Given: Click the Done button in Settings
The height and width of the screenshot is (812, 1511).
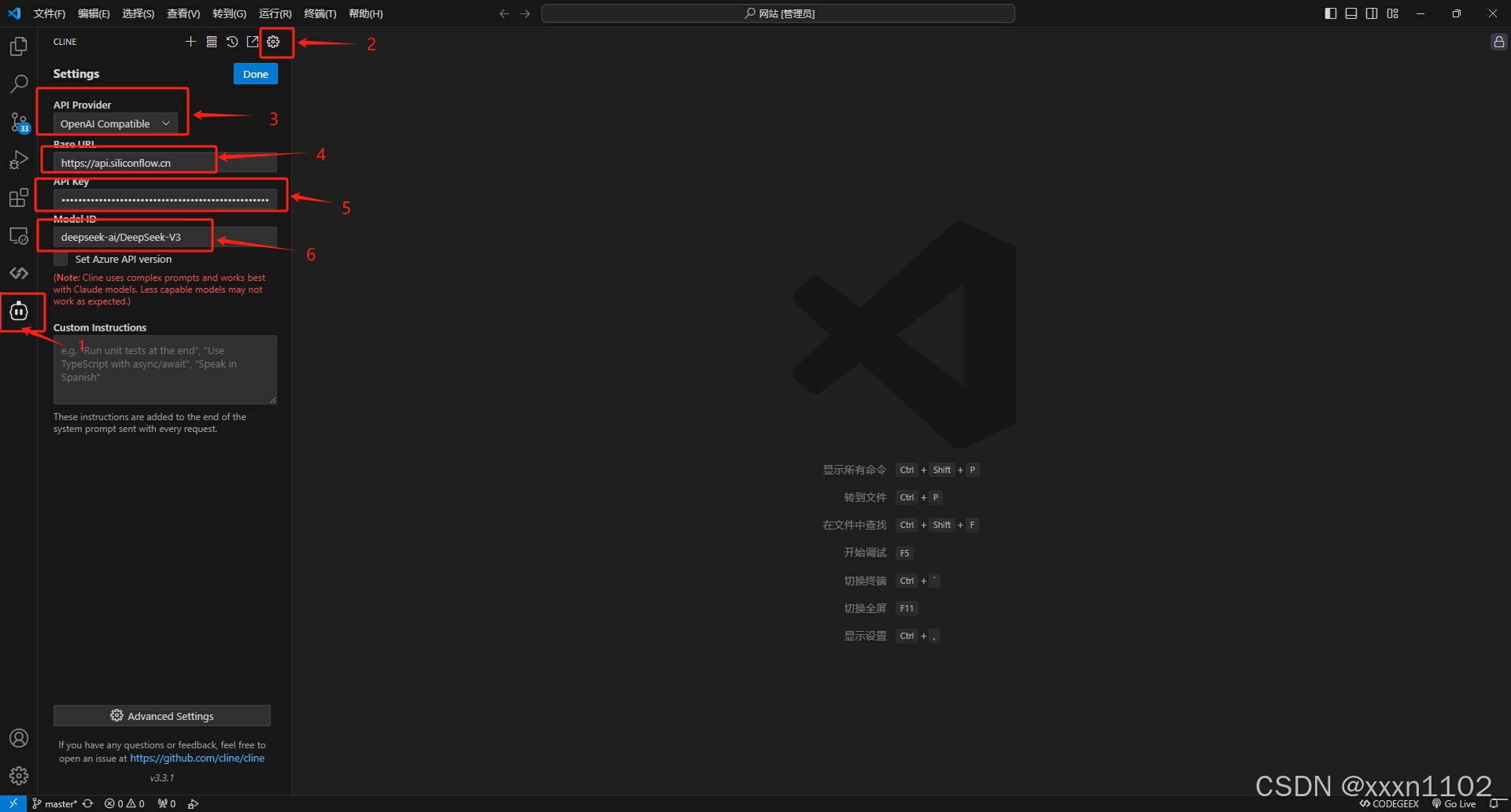Looking at the screenshot, I should point(256,74).
